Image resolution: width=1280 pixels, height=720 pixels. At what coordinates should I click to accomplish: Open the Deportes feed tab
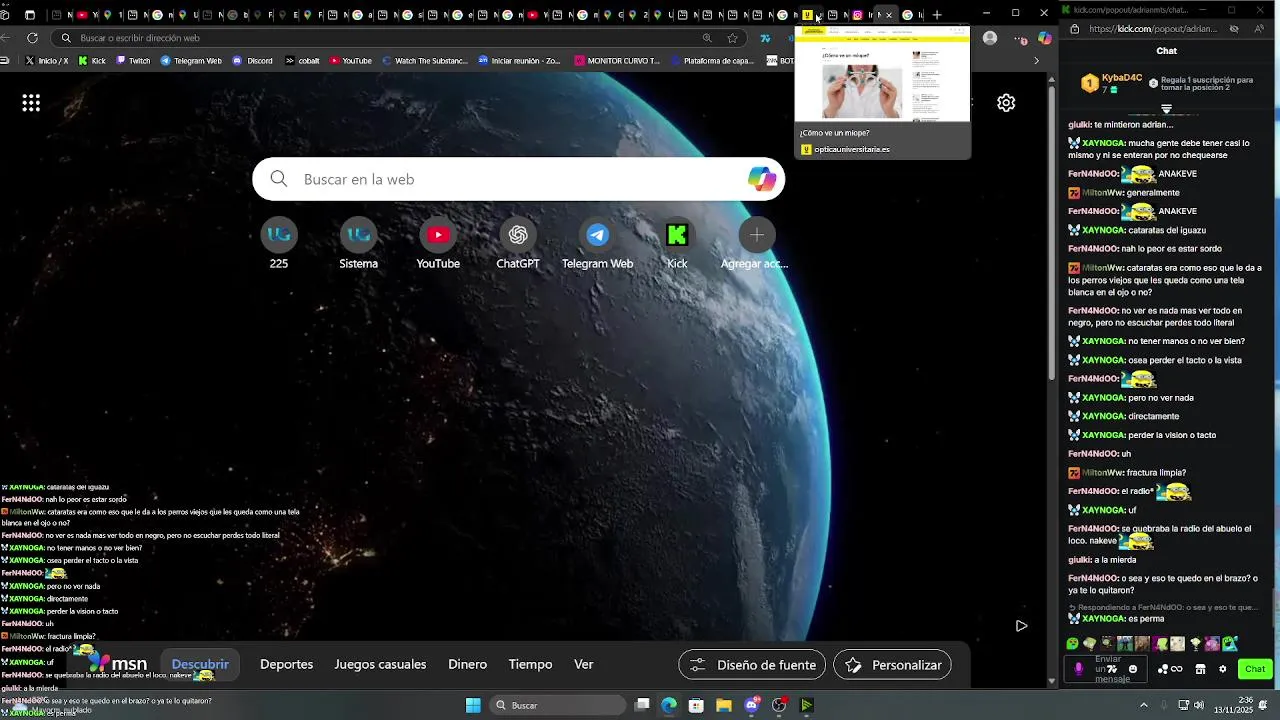pyautogui.click(x=286, y=664)
